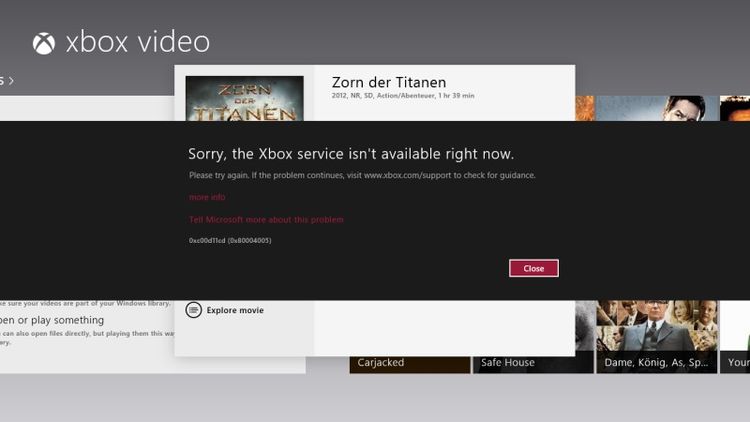Click 'Tell Microsoft more about this problem'

266,220
